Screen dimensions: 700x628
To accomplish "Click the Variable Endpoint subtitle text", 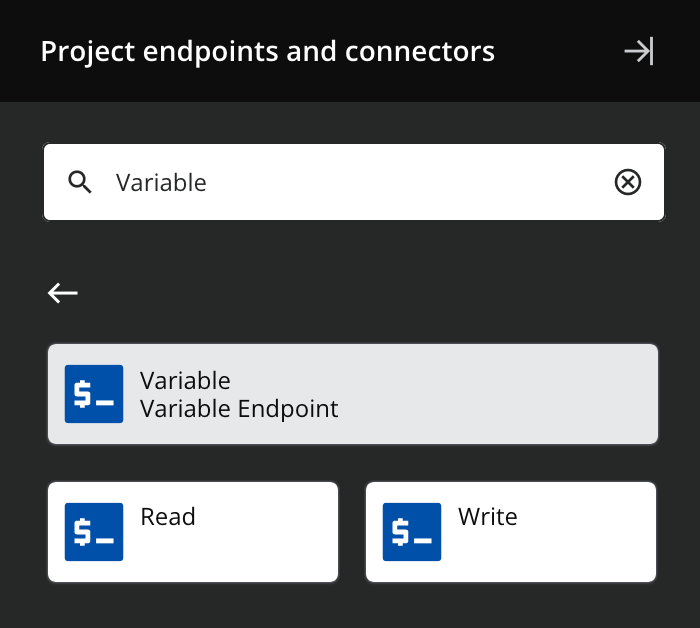I will point(239,409).
